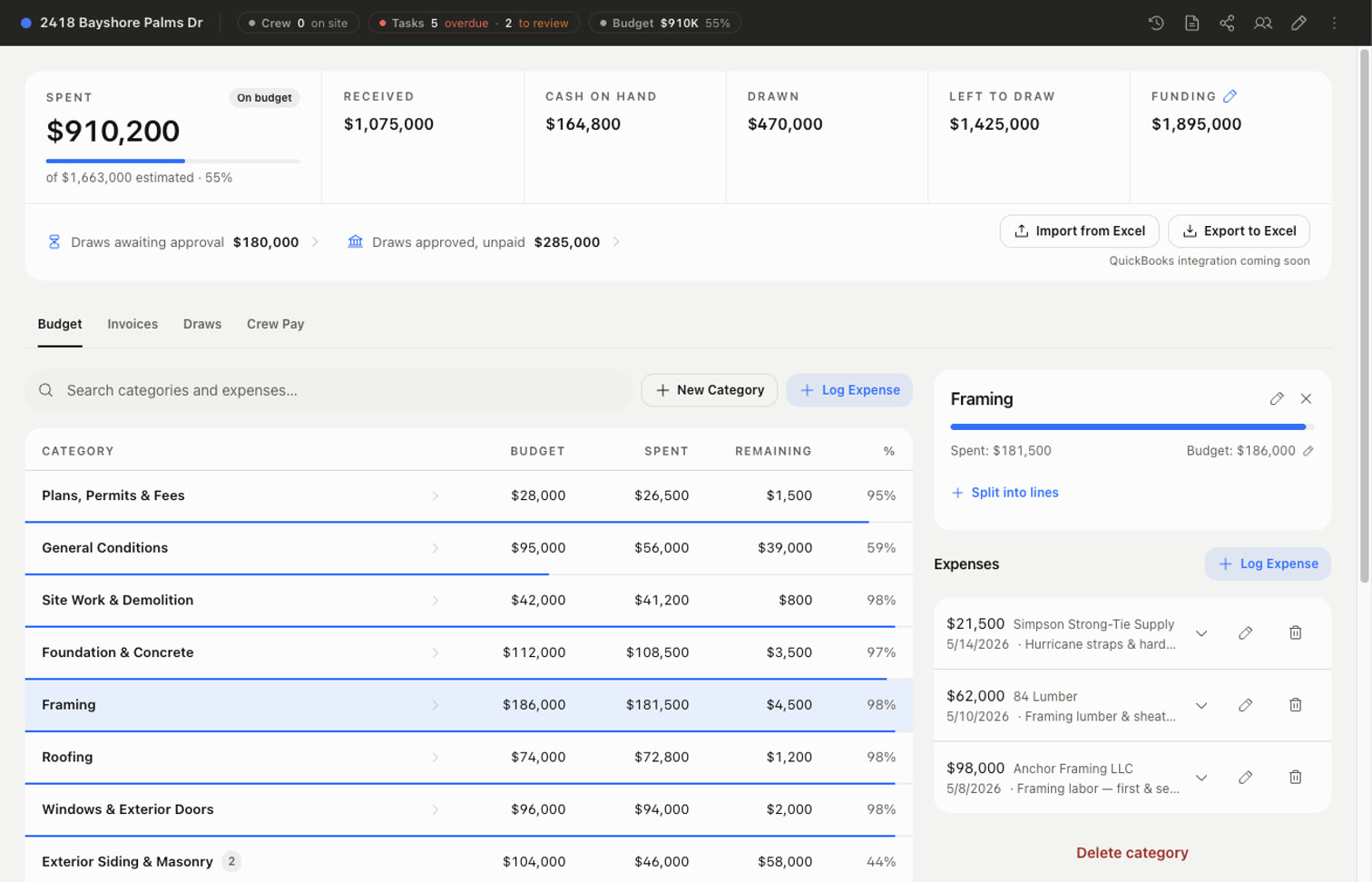Edit the Simpson Strong-Tie Supply expense
Screen dimensions: 1372x882
[1245, 632]
